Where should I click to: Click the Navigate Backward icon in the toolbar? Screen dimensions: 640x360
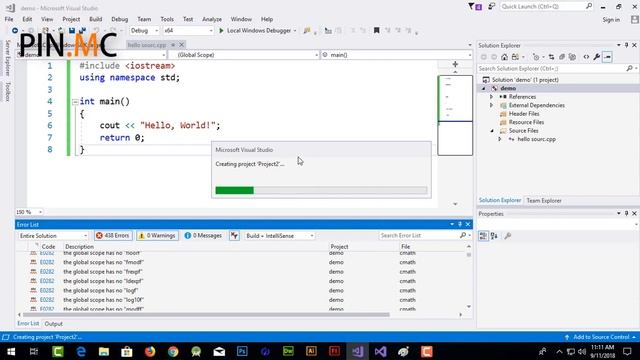pyautogui.click(x=15, y=31)
